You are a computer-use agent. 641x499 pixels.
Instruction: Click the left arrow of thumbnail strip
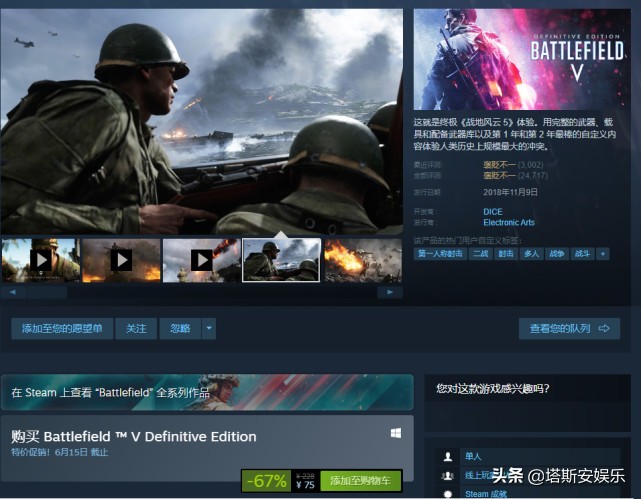pyautogui.click(x=13, y=292)
